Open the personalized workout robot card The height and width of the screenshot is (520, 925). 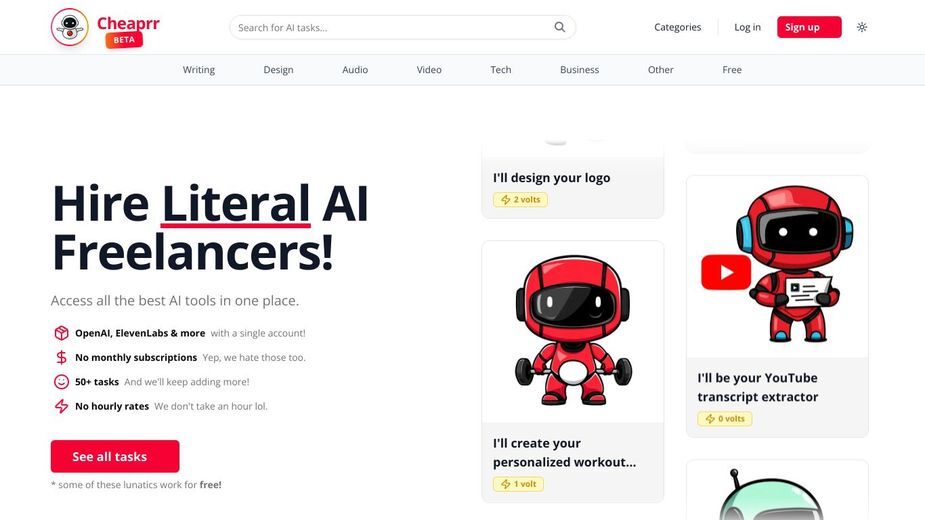(573, 371)
